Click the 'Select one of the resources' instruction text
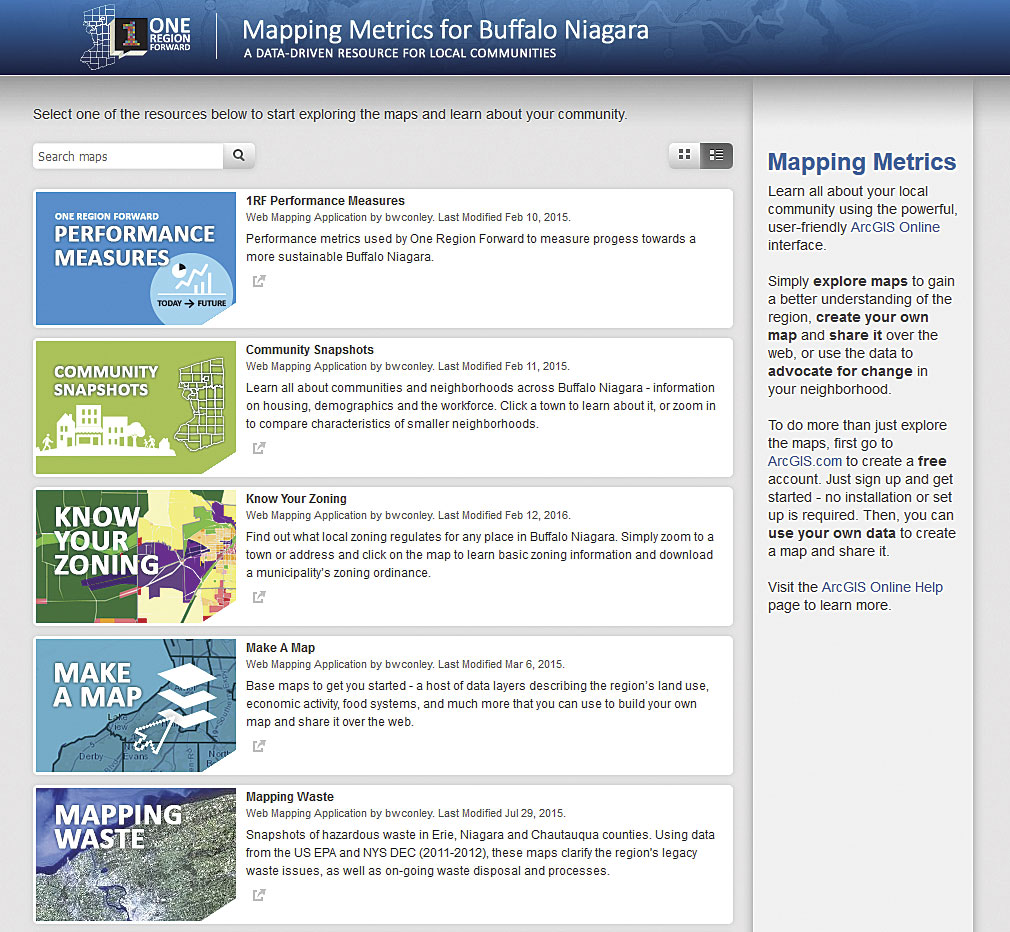Screen dimensions: 1010x932 pyautogui.click(x=330, y=115)
